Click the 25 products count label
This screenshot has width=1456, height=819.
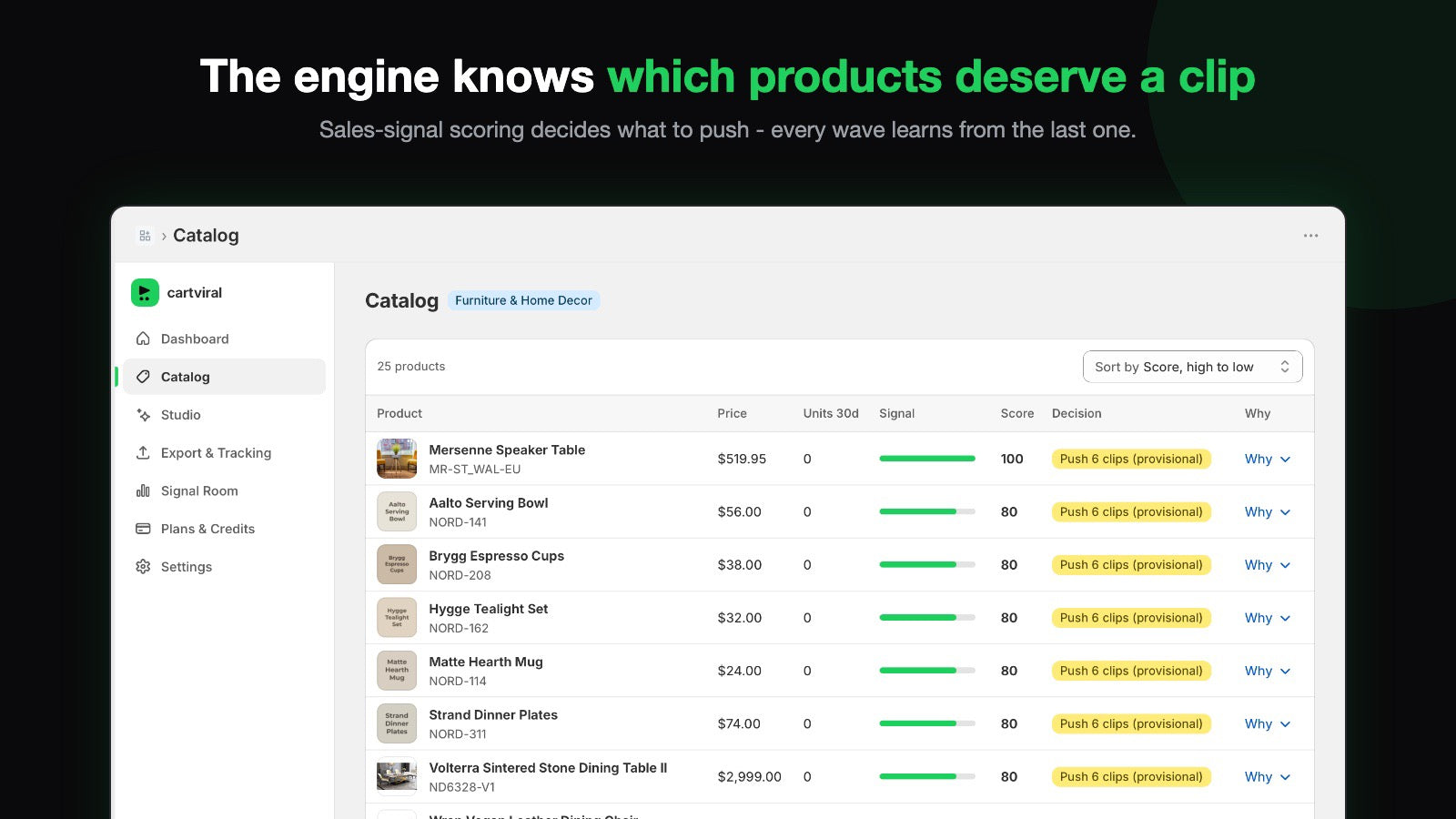pos(411,366)
